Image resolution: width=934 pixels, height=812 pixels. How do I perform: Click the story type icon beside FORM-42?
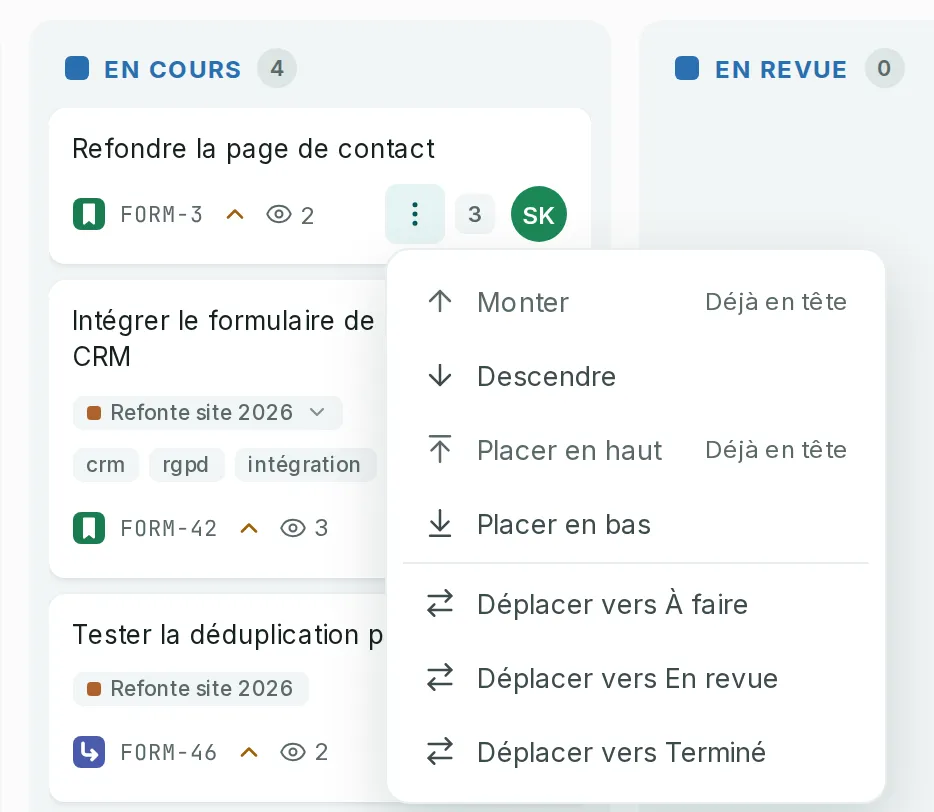pos(89,528)
